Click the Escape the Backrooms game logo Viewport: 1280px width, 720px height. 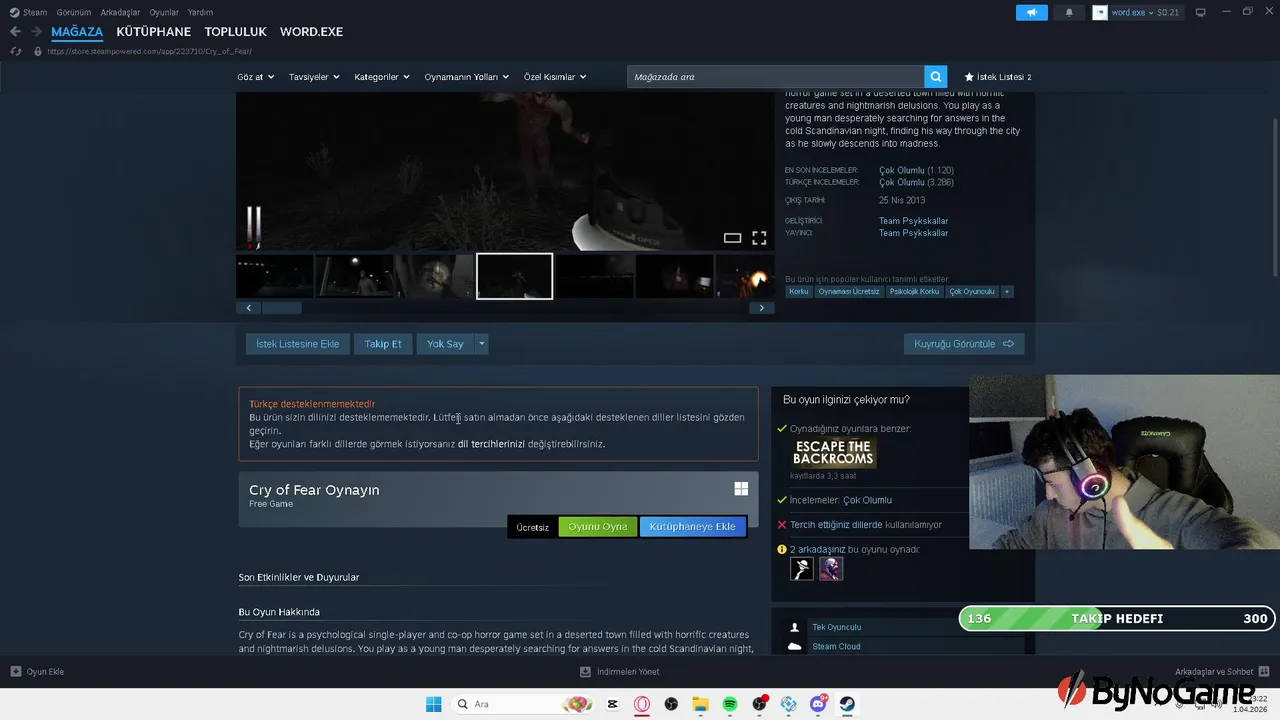pos(834,453)
